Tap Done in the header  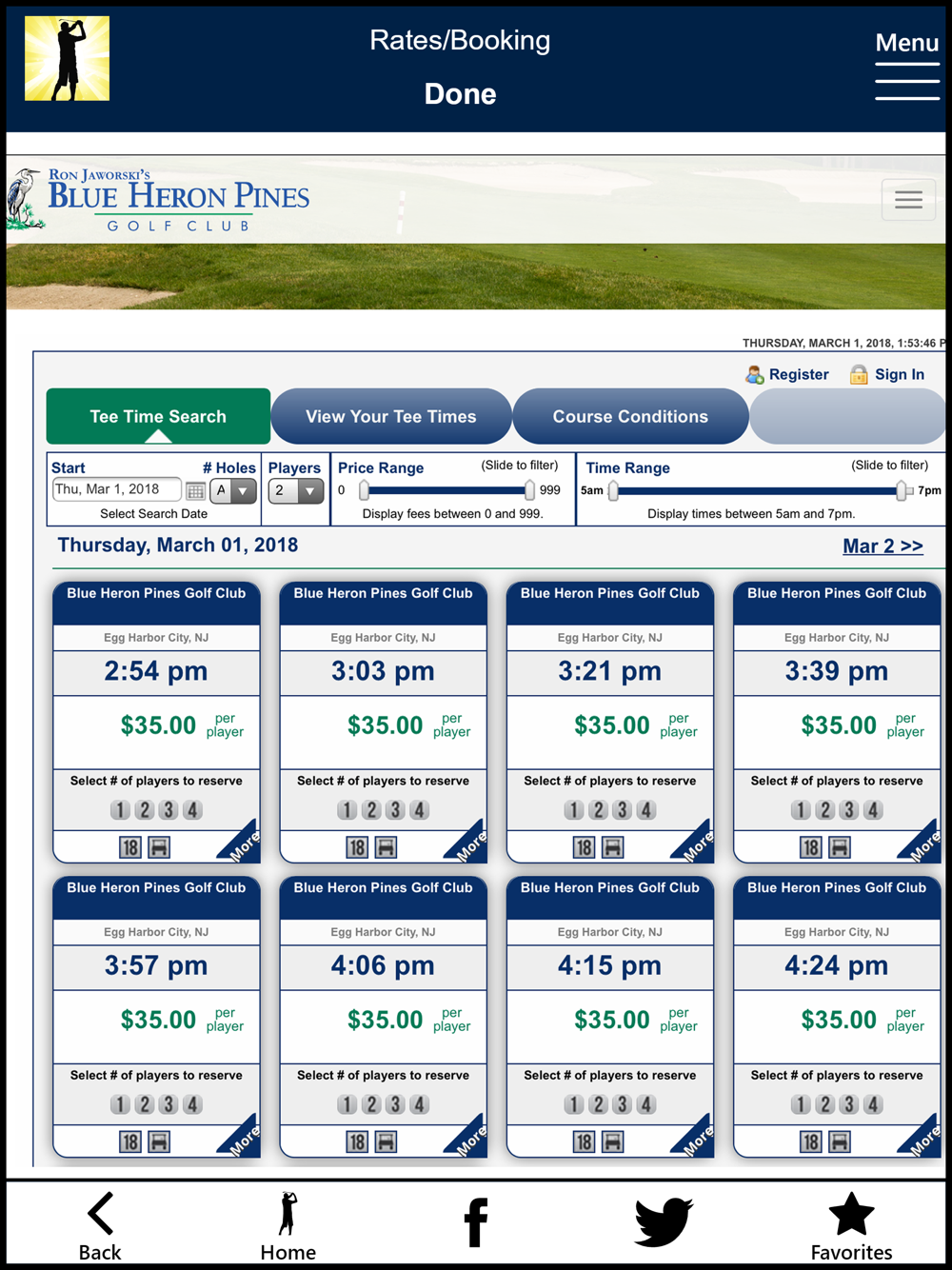461,94
